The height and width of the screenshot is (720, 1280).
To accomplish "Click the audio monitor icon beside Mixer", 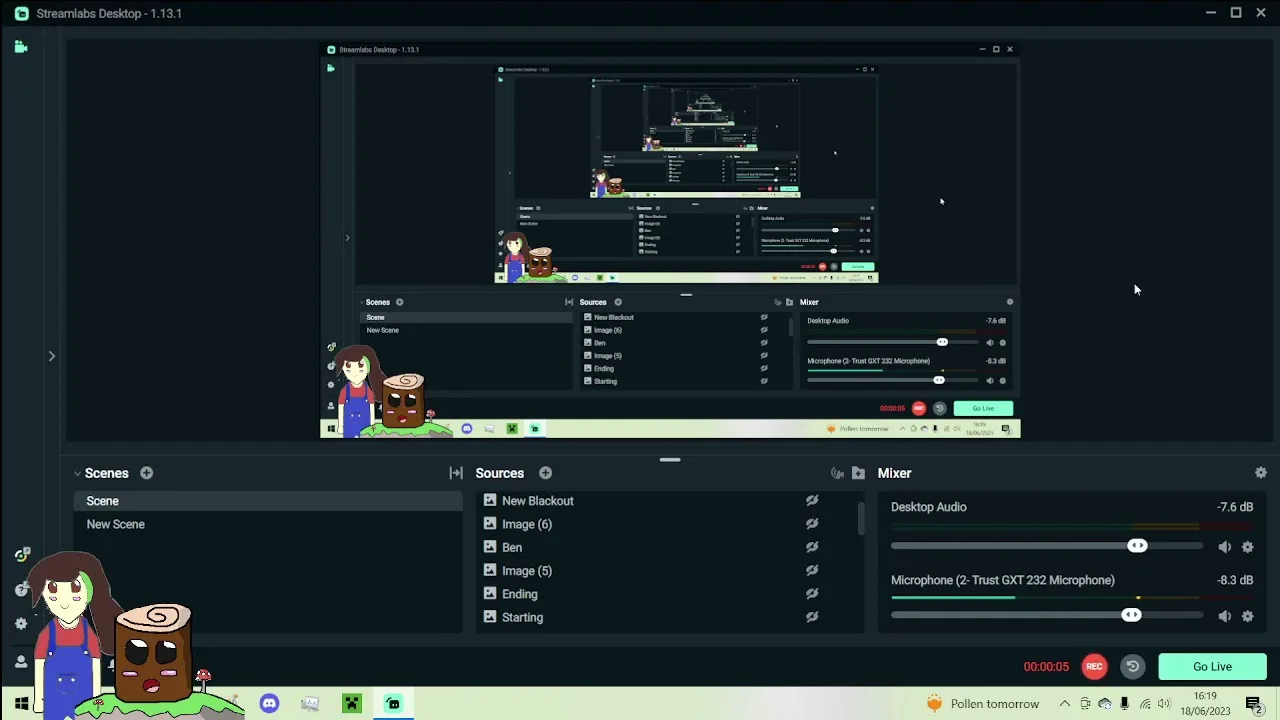I will [x=837, y=473].
